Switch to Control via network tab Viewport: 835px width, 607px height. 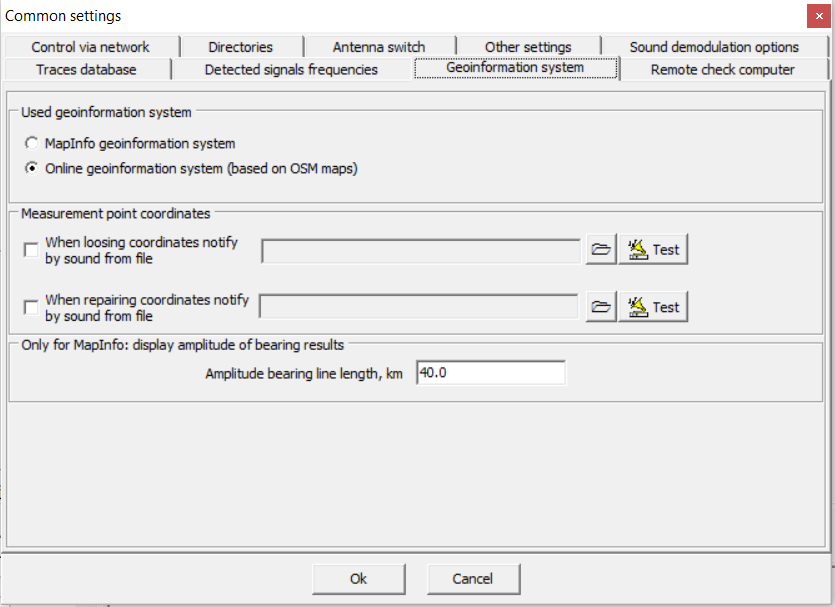(90, 47)
